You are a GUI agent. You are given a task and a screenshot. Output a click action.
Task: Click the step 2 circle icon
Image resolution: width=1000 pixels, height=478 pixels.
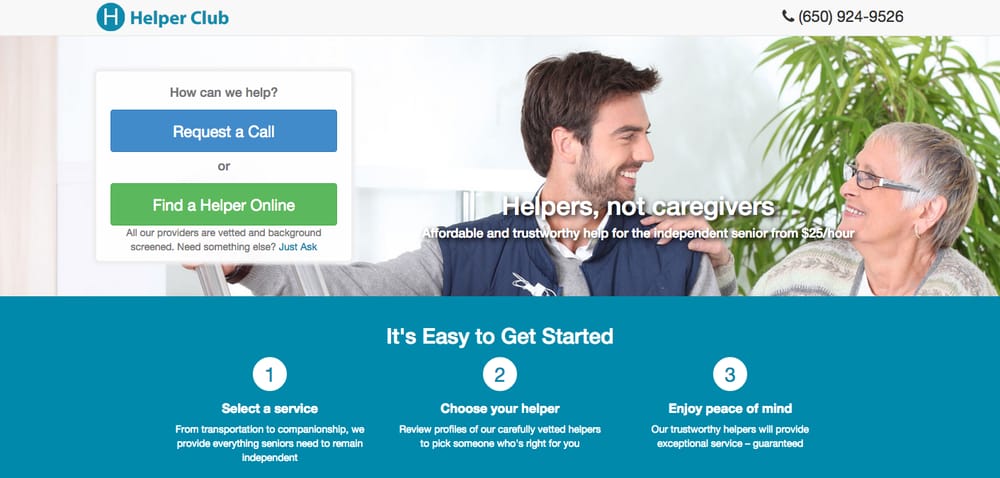499,375
